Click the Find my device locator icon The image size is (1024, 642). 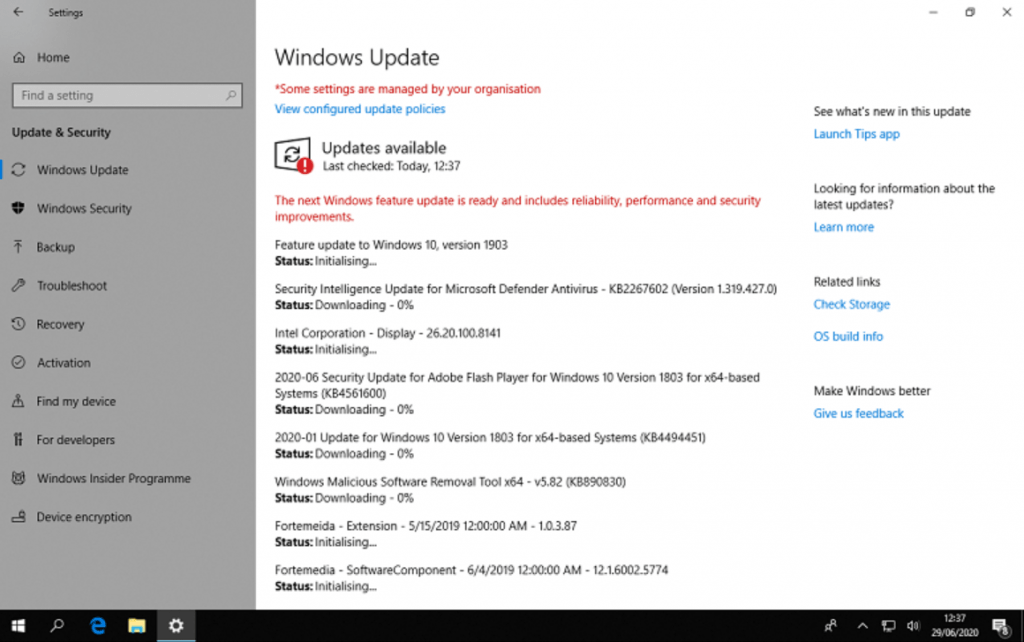[18, 401]
